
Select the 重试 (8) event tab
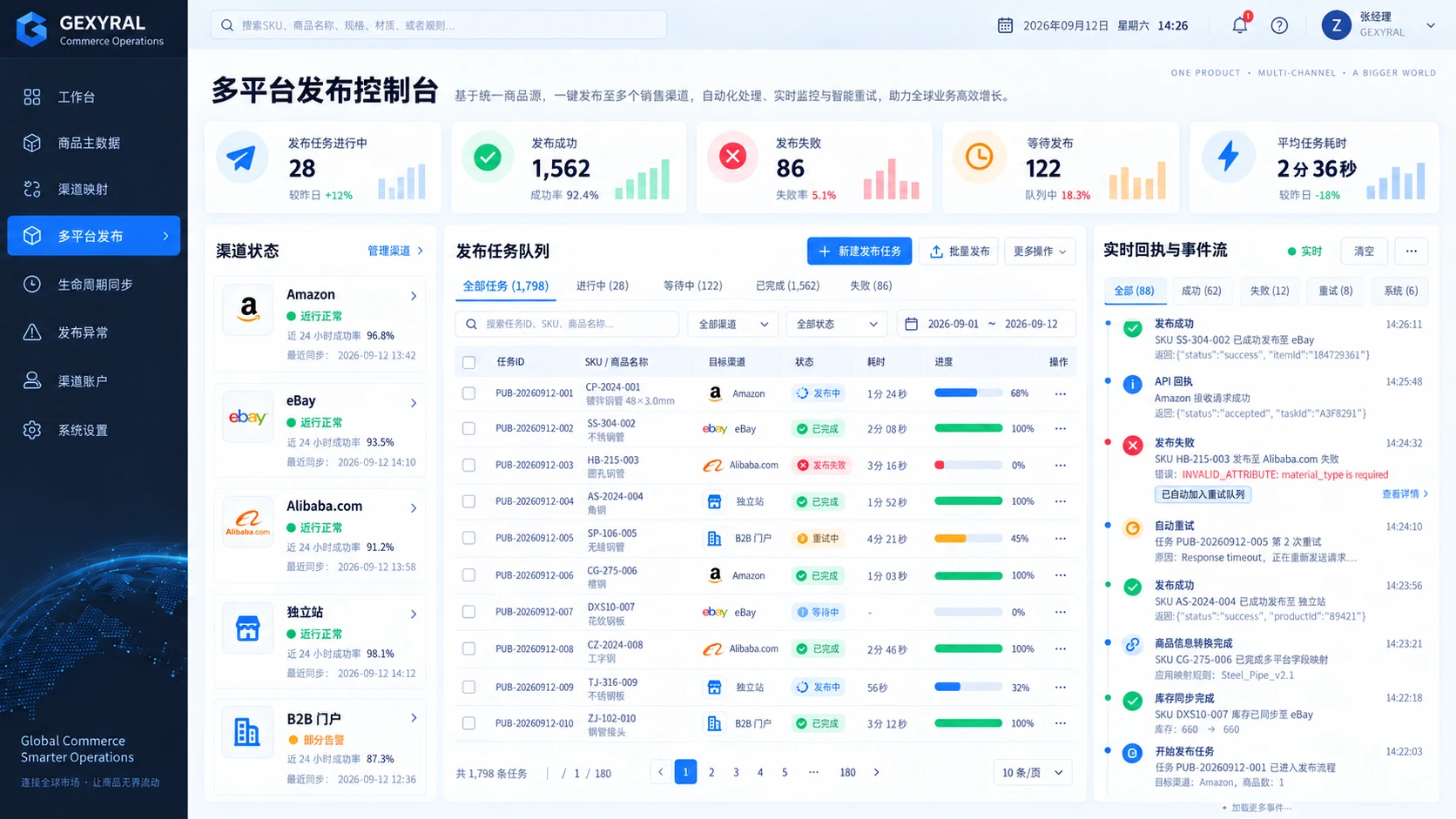[x=1338, y=291]
